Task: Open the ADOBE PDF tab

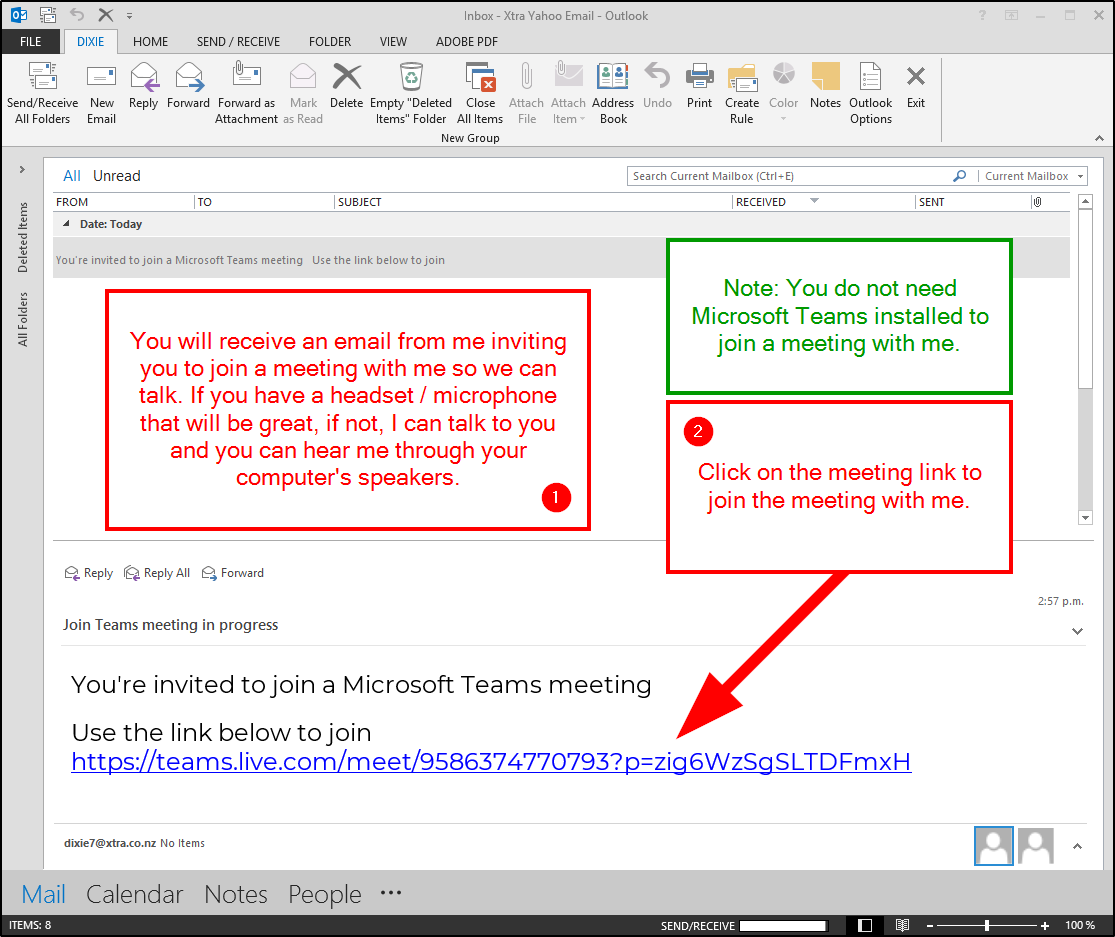Action: 466,41
